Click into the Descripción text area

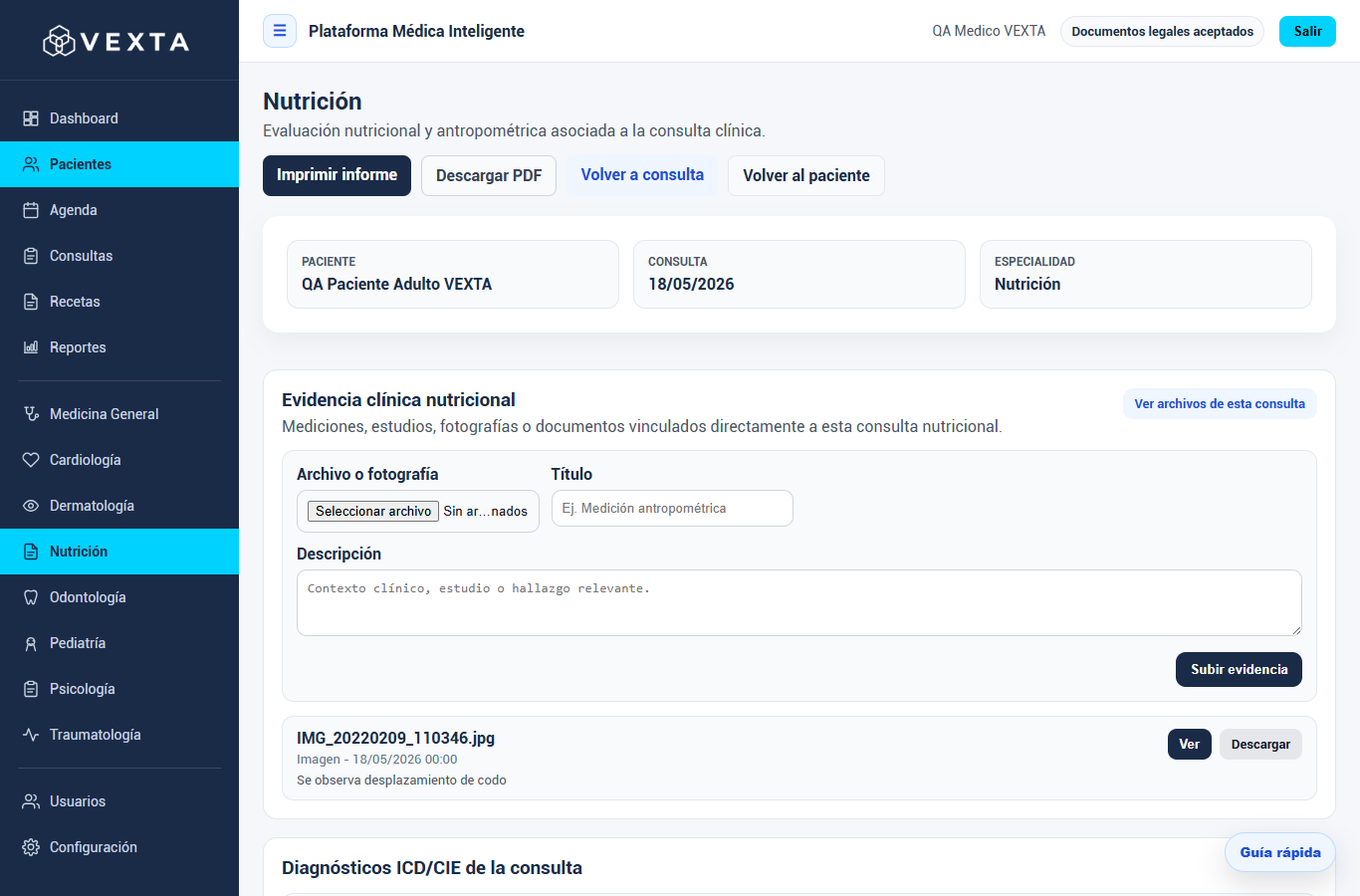pyautogui.click(x=799, y=602)
